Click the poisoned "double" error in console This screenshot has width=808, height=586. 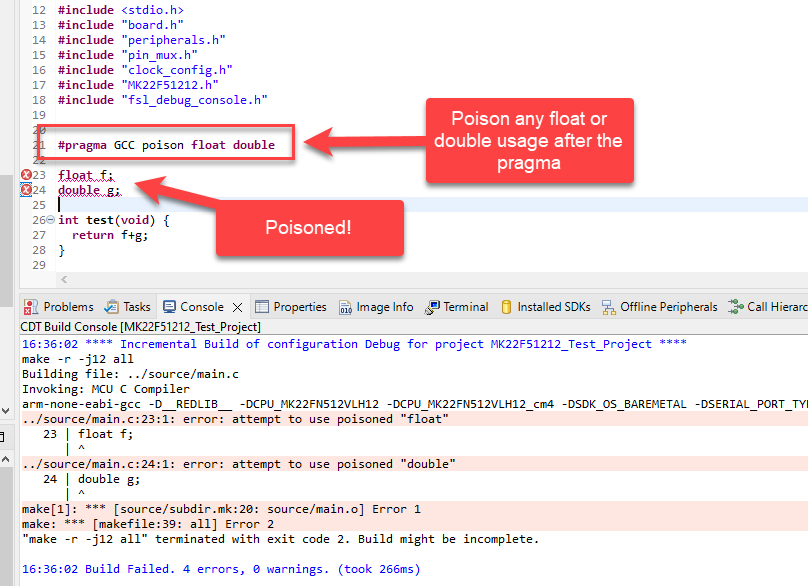240,464
